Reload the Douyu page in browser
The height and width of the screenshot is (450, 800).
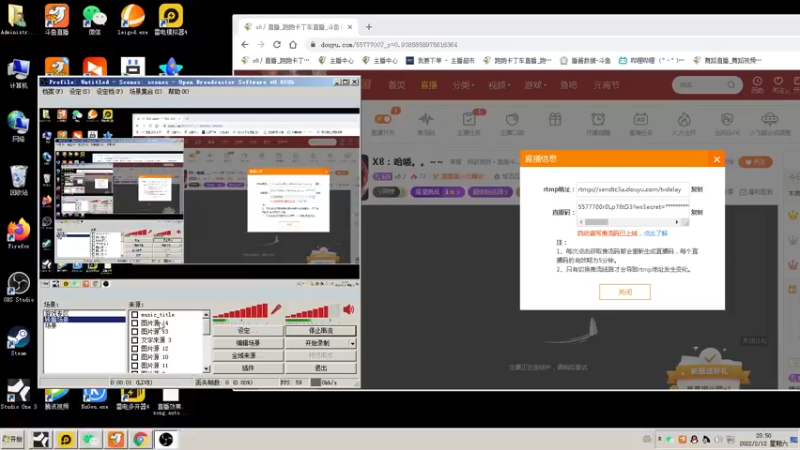[x=277, y=44]
